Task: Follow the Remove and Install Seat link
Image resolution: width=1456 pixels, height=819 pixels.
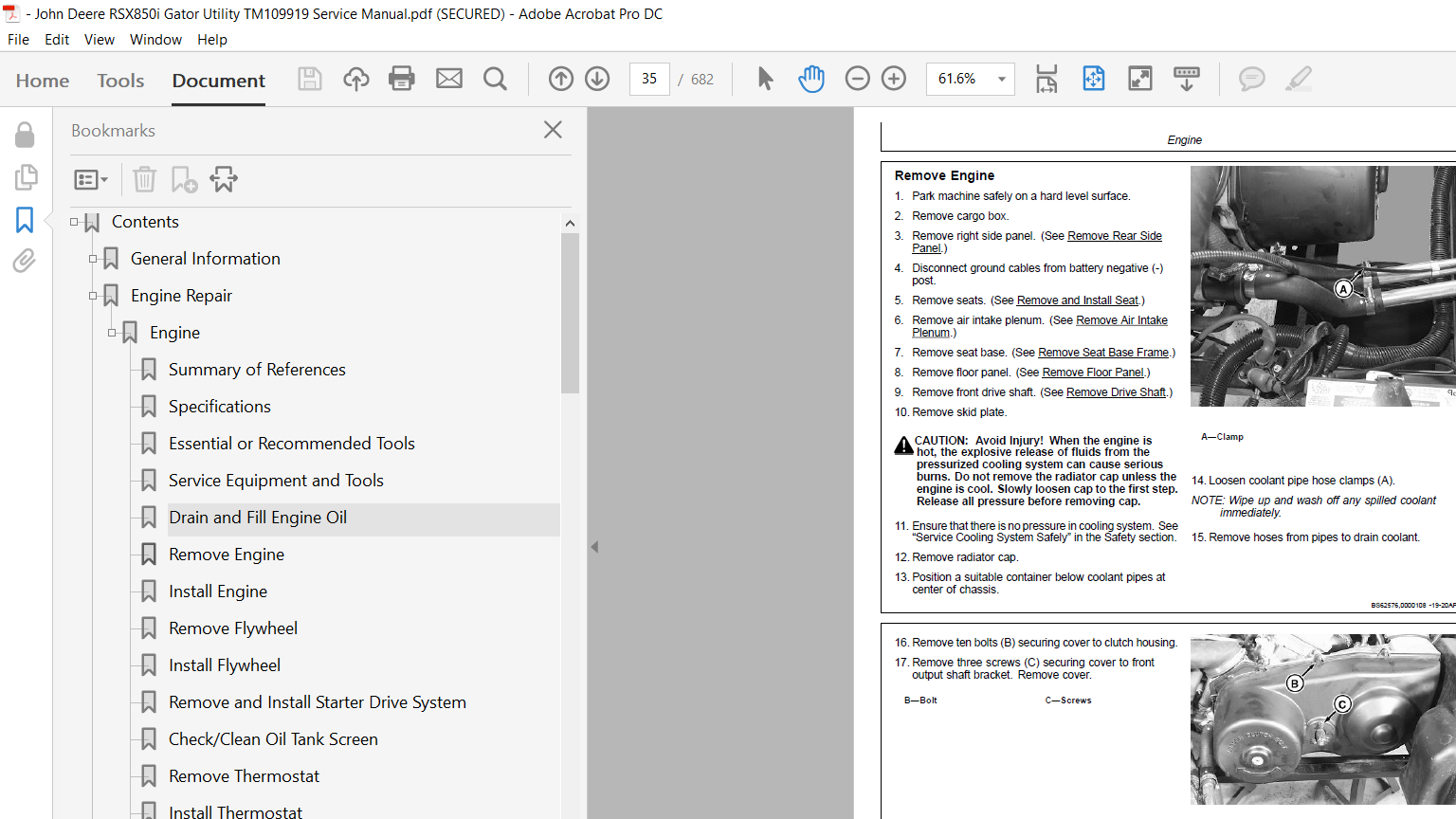Action: pyautogui.click(x=1078, y=300)
